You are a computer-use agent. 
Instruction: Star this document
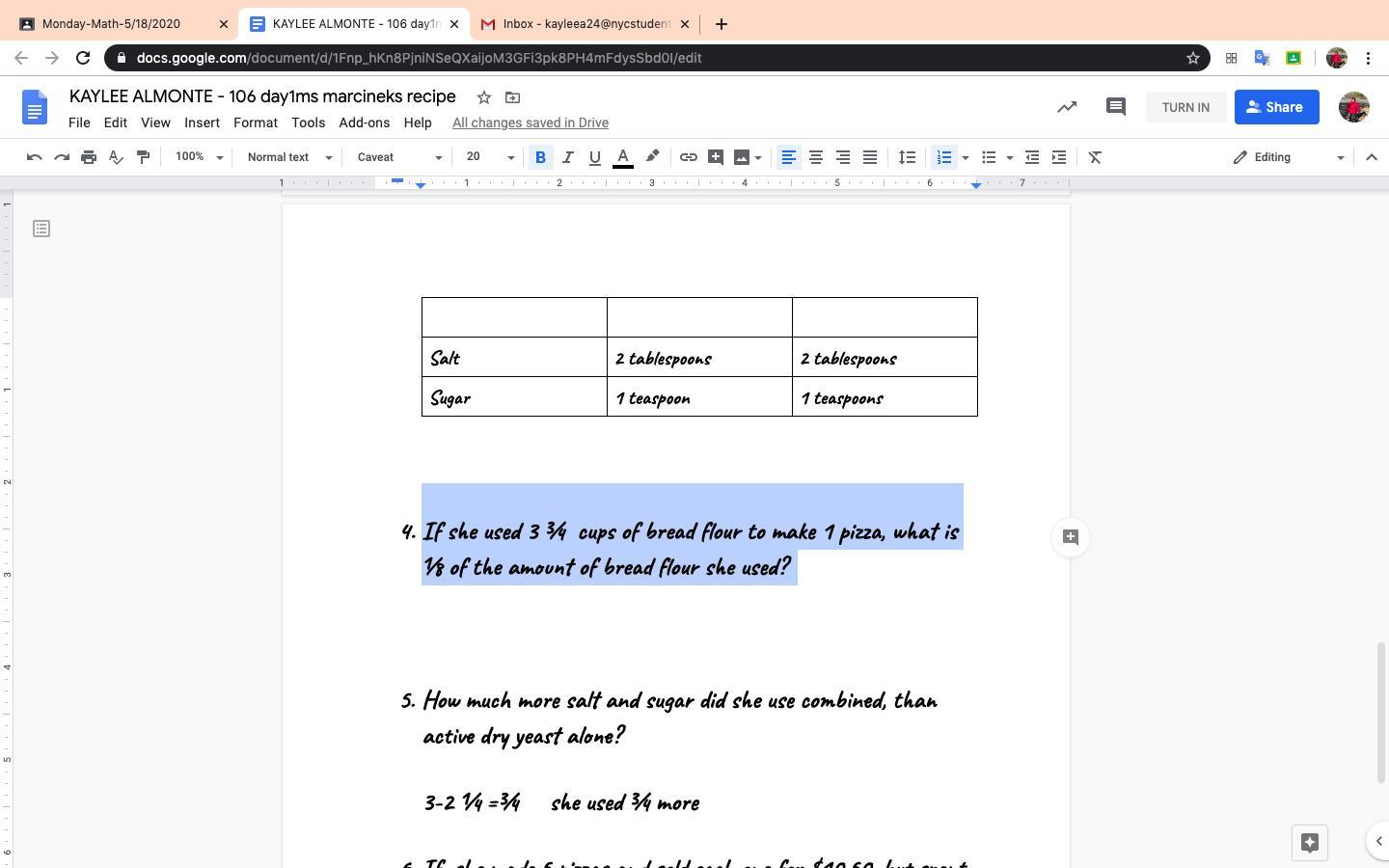[x=484, y=97]
